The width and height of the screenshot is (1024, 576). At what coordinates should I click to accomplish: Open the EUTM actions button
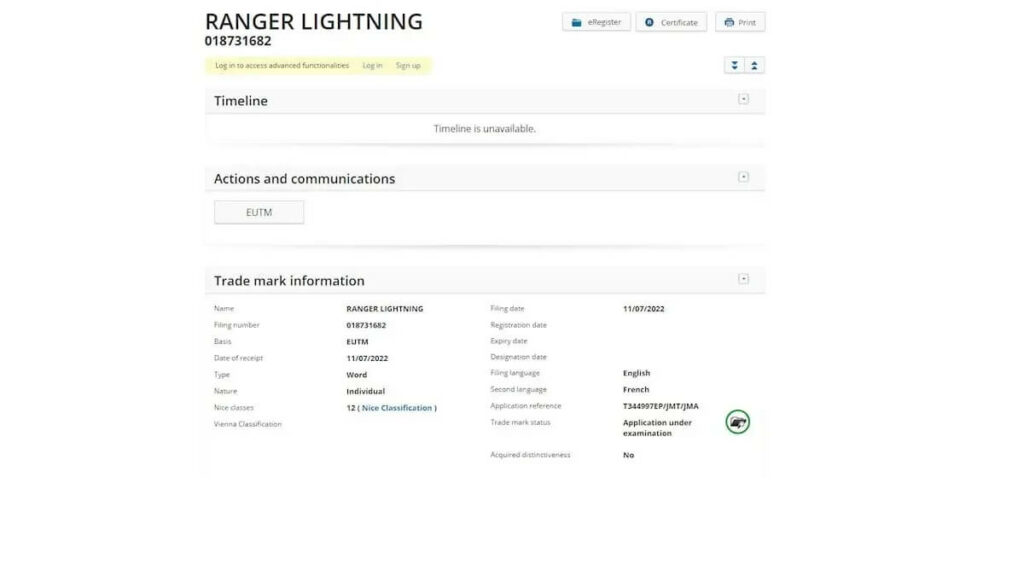click(259, 212)
